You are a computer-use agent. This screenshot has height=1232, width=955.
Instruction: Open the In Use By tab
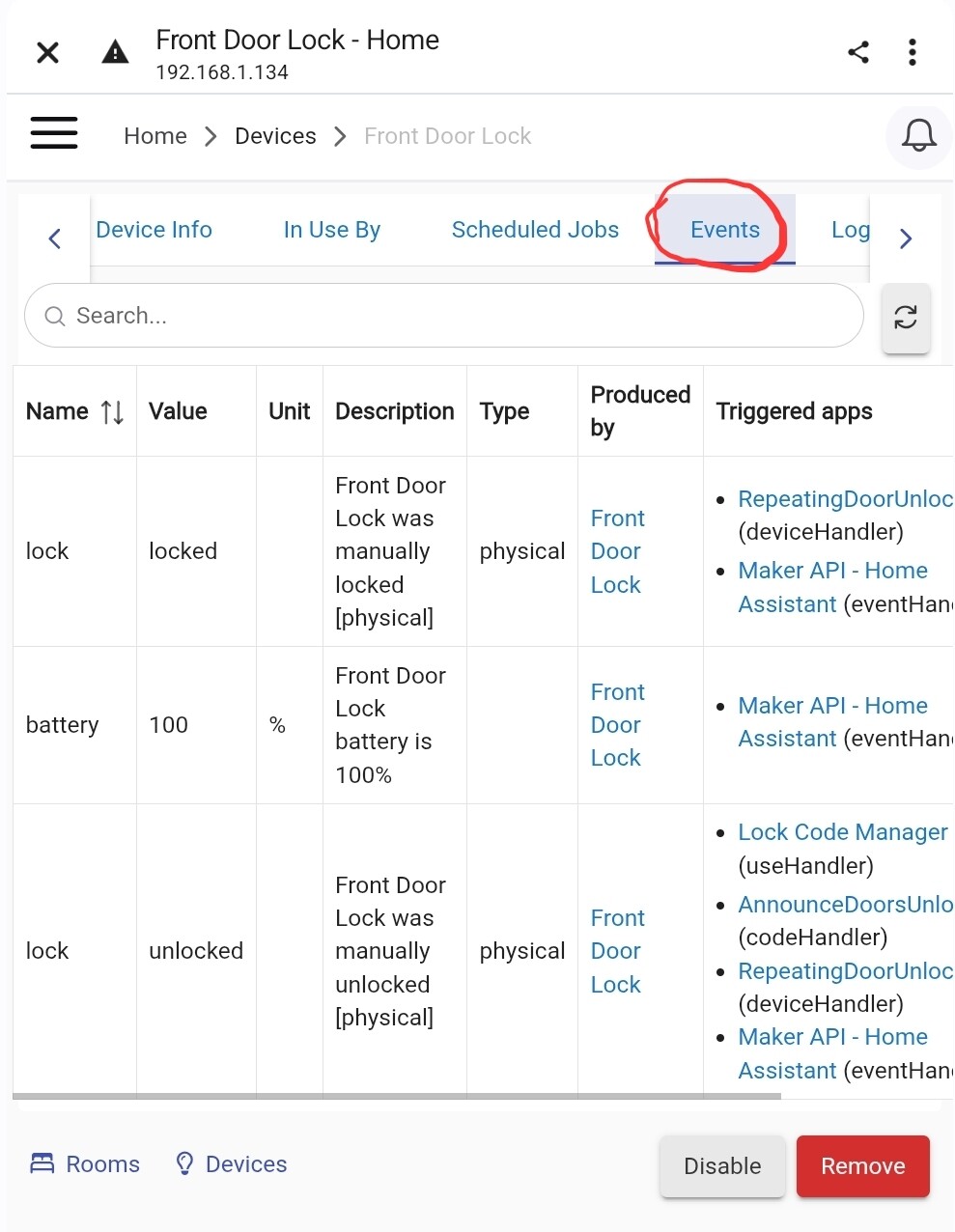[x=331, y=230]
